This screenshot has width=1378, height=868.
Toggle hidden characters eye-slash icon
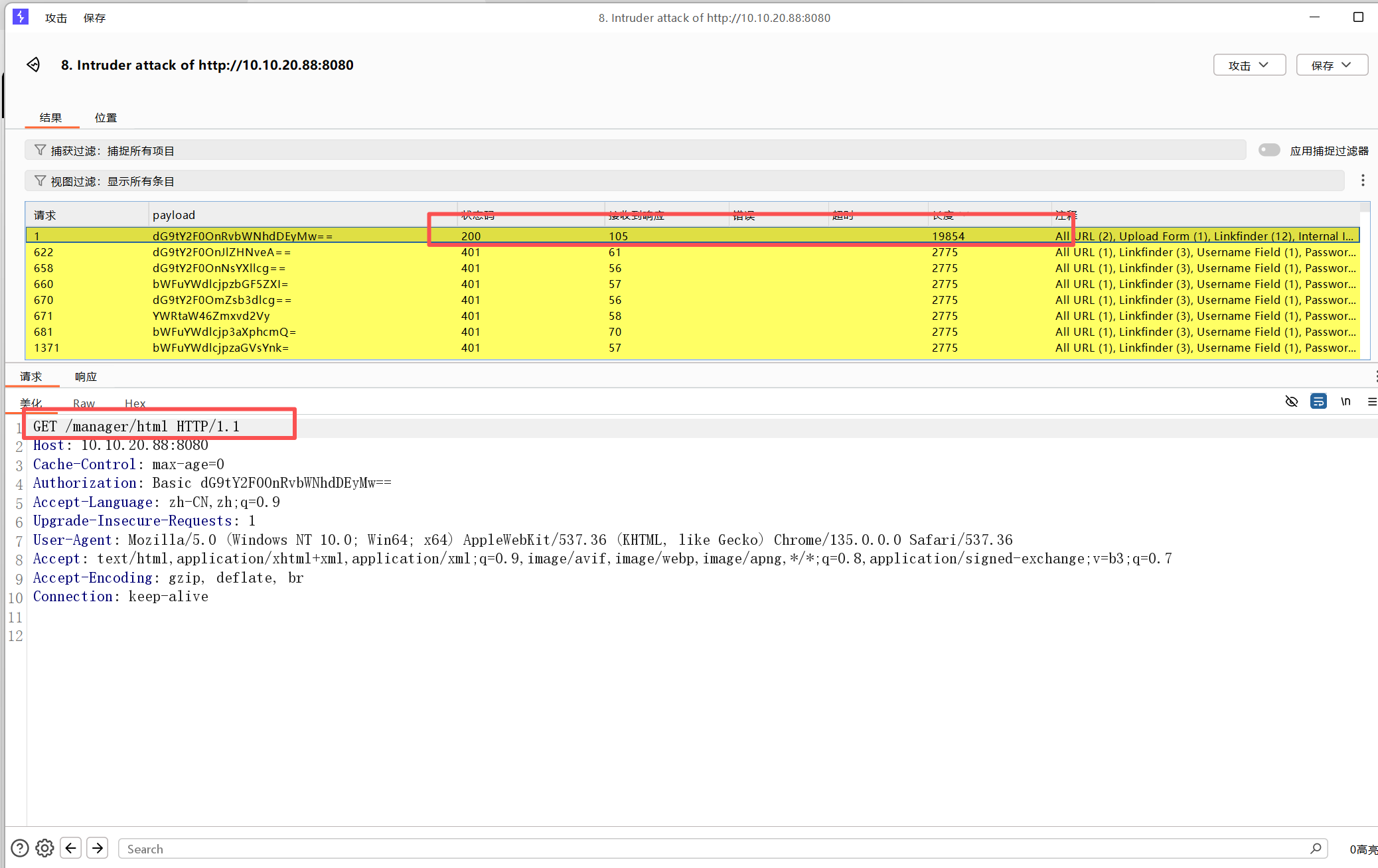pyautogui.click(x=1291, y=401)
